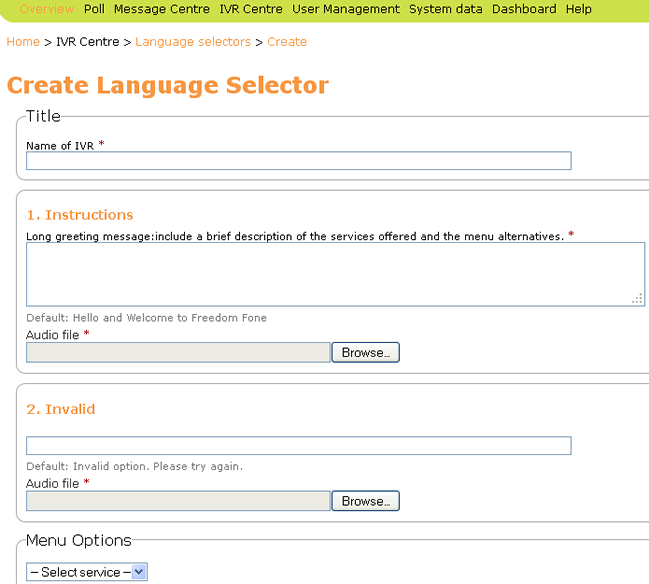Click the Create breadcrumb link

click(287, 42)
